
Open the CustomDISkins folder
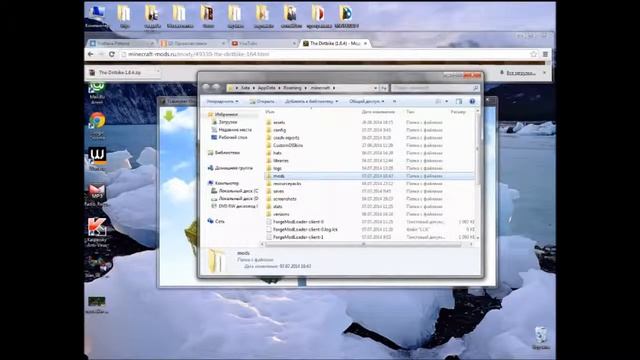click(x=288, y=145)
